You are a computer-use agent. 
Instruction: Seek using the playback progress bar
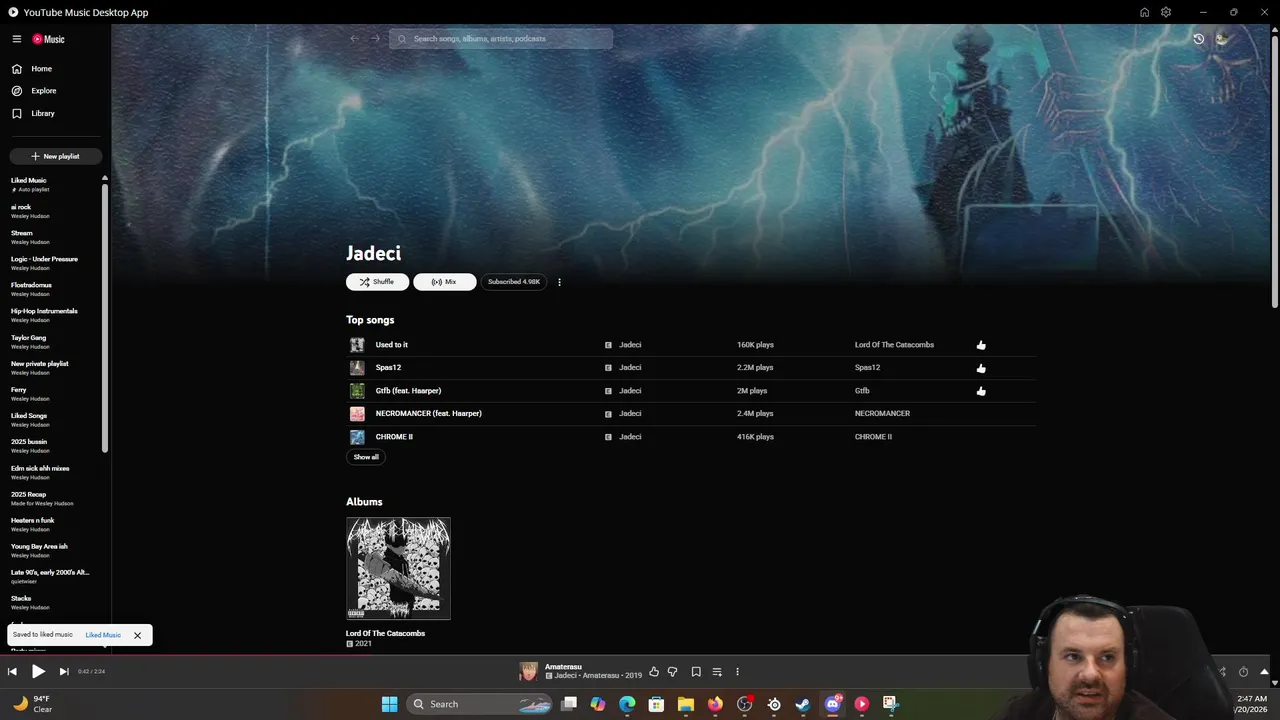click(640, 656)
